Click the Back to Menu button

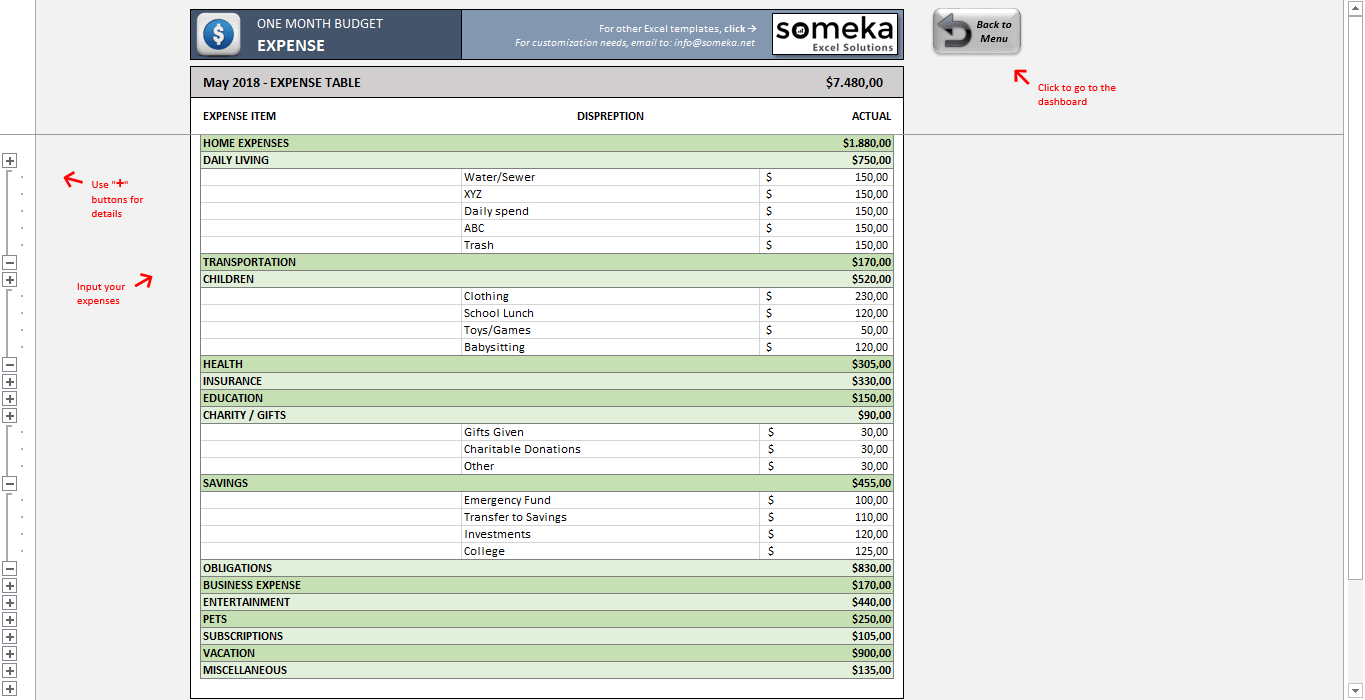pyautogui.click(x=977, y=32)
